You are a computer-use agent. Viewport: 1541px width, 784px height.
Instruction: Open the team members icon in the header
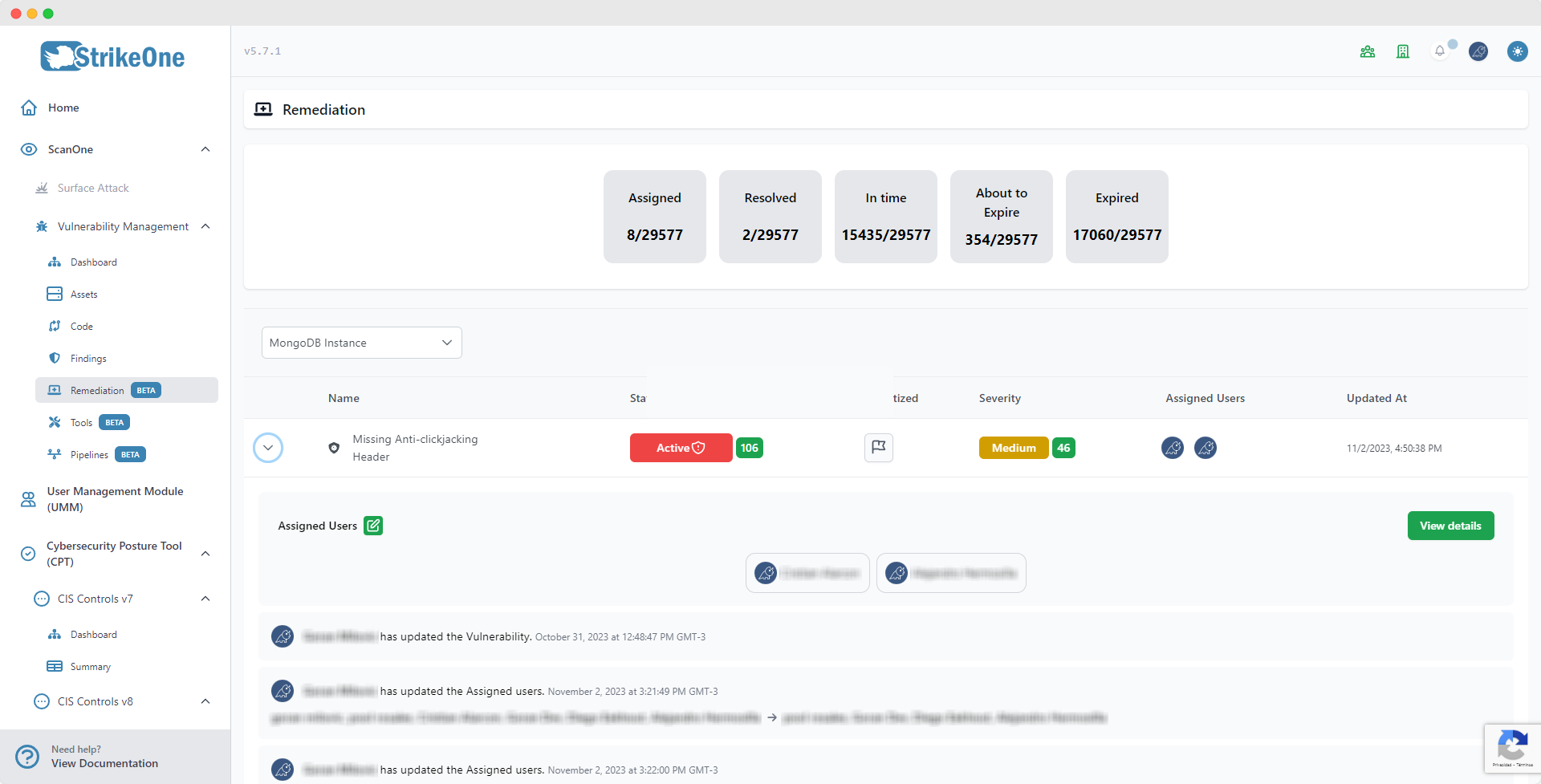(1368, 51)
